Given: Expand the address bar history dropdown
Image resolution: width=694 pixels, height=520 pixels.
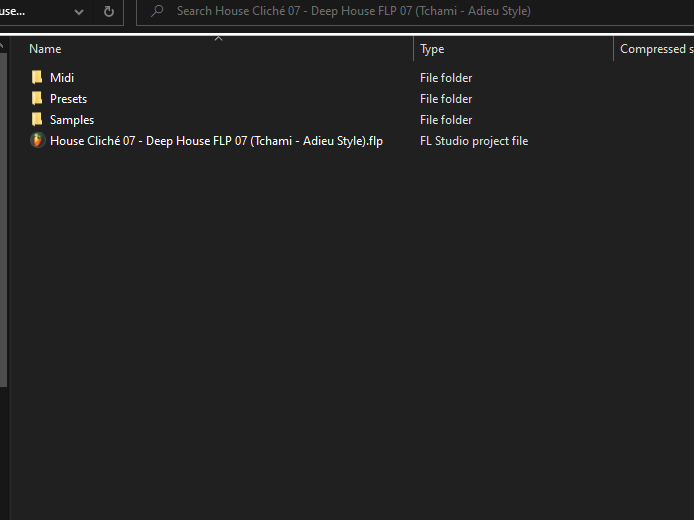Looking at the screenshot, I should point(79,12).
